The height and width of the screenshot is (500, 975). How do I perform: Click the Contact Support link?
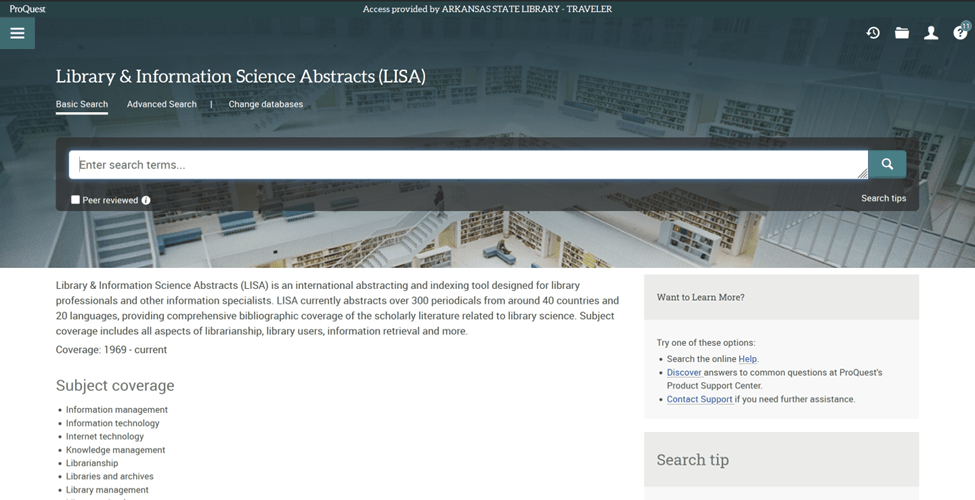point(699,399)
